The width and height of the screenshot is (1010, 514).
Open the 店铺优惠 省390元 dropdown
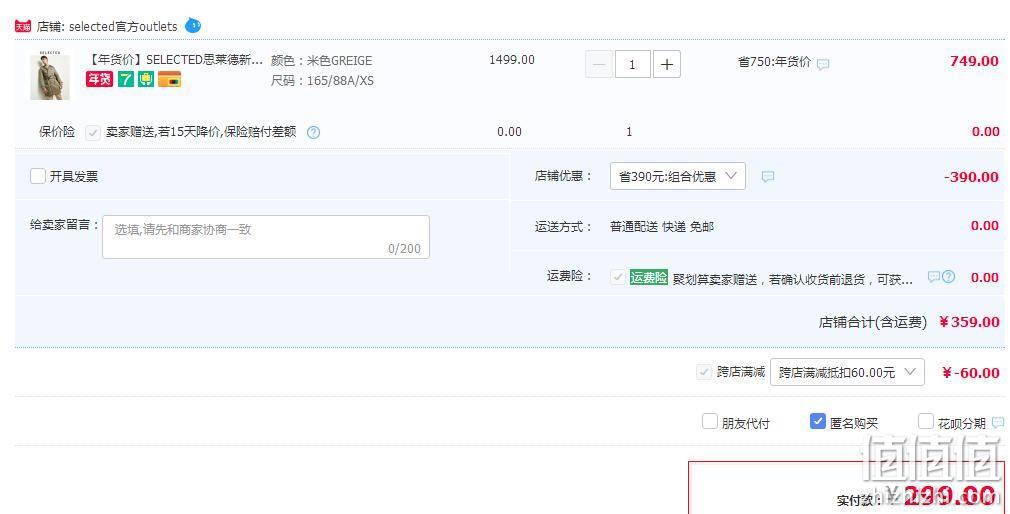[x=678, y=176]
